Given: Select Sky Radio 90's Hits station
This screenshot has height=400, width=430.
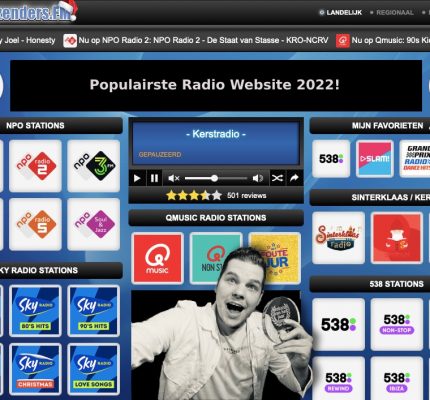Looking at the screenshot, I should 94,311.
